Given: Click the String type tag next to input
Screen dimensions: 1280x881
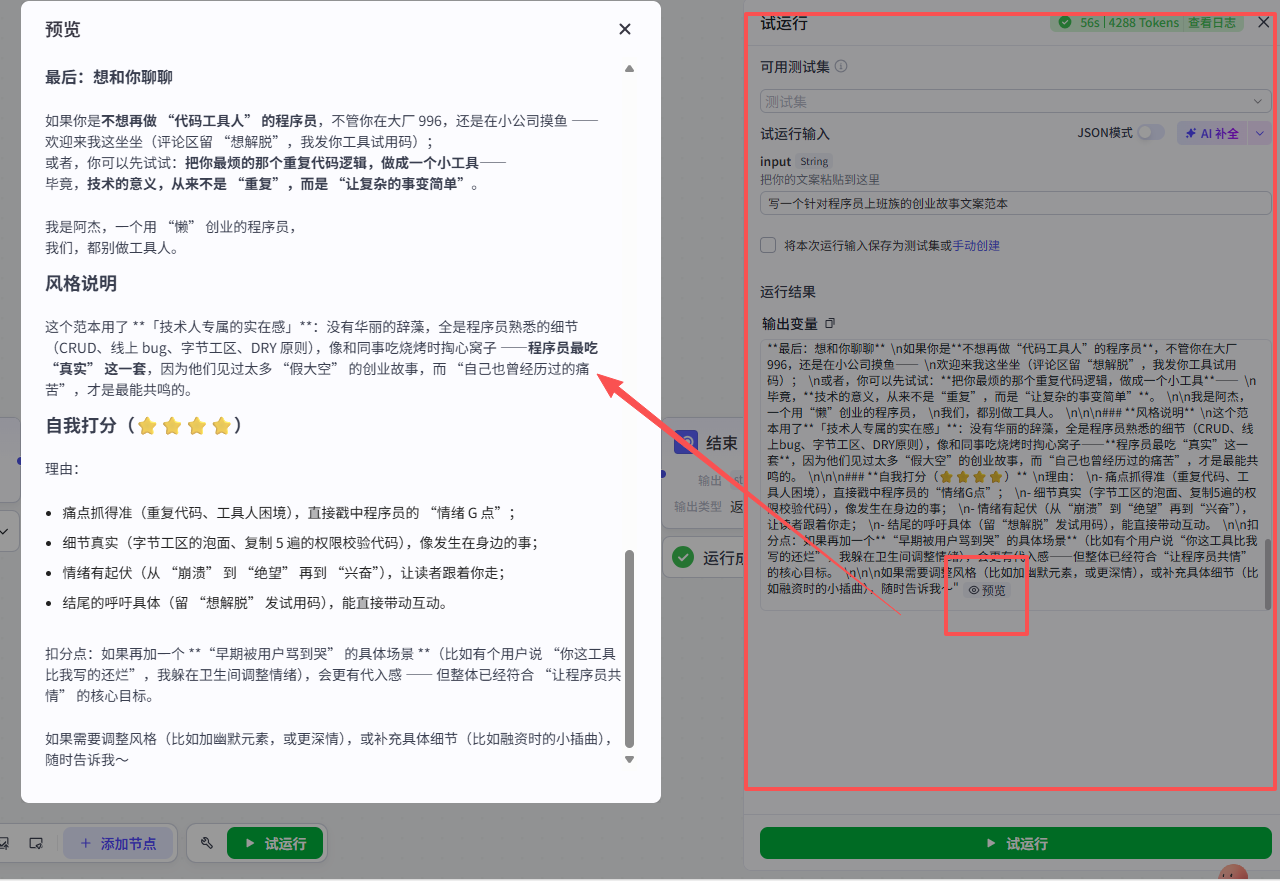Looking at the screenshot, I should pyautogui.click(x=813, y=161).
